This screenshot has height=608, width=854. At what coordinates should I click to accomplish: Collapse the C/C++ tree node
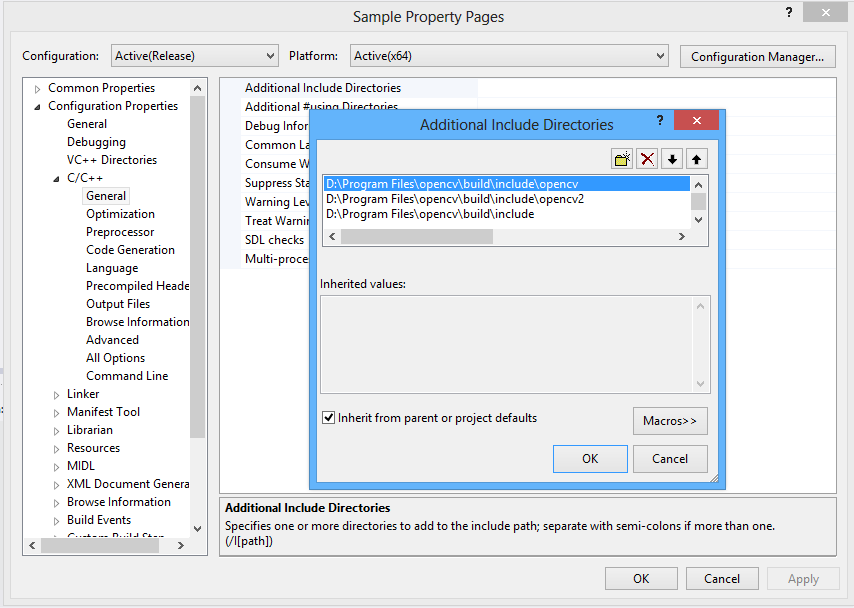tap(57, 178)
